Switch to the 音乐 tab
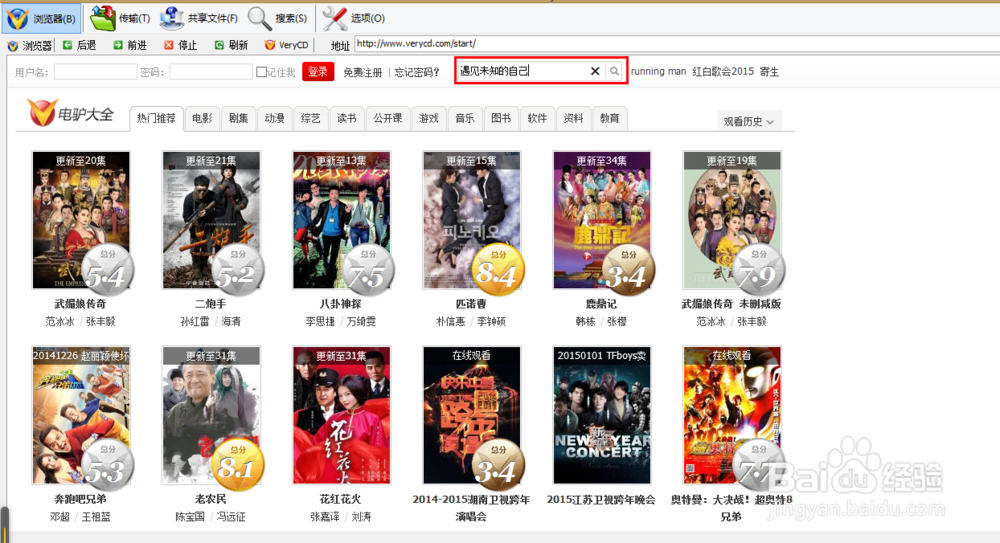 pos(465,118)
